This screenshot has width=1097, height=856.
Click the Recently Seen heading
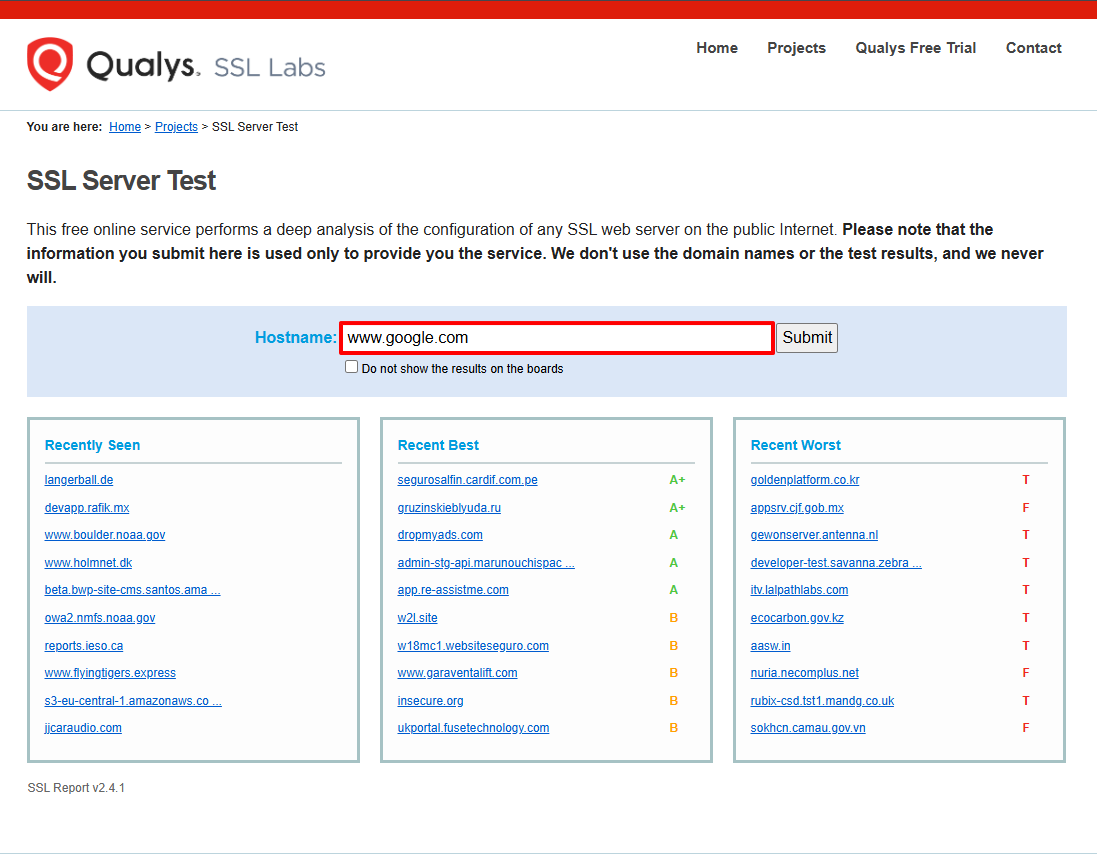92,445
